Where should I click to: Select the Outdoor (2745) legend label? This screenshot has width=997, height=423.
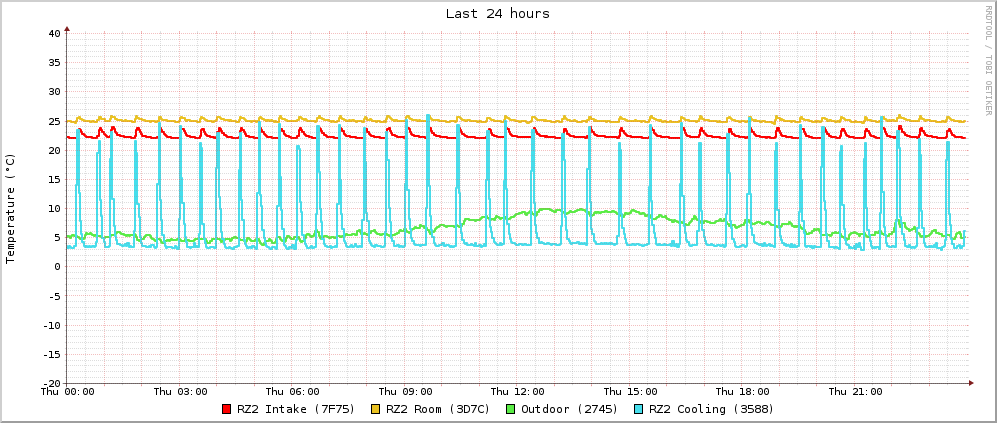569,409
